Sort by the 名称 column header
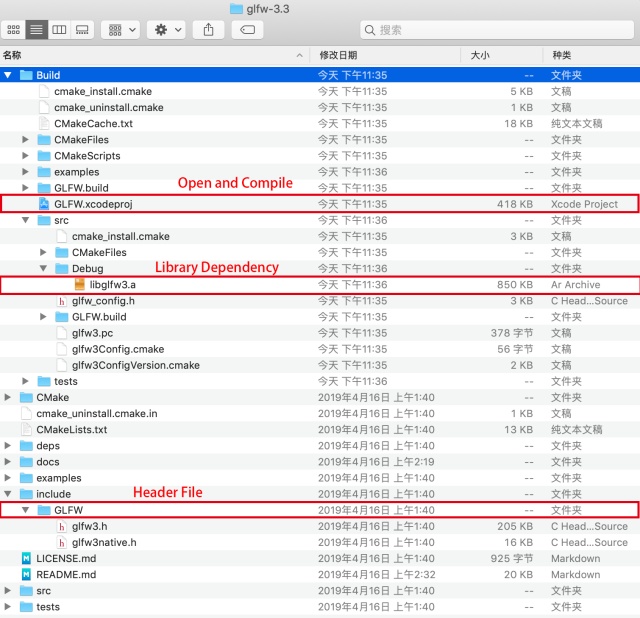The image size is (640, 618). (x=154, y=55)
